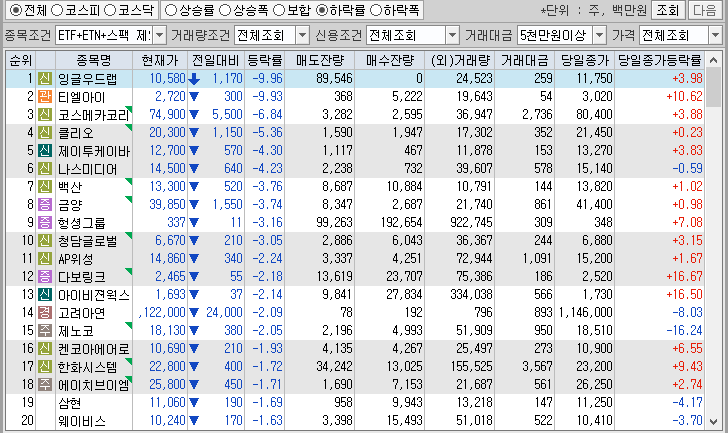Click the scrollbar down arrow
The height and width of the screenshot is (433, 728).
point(713,421)
